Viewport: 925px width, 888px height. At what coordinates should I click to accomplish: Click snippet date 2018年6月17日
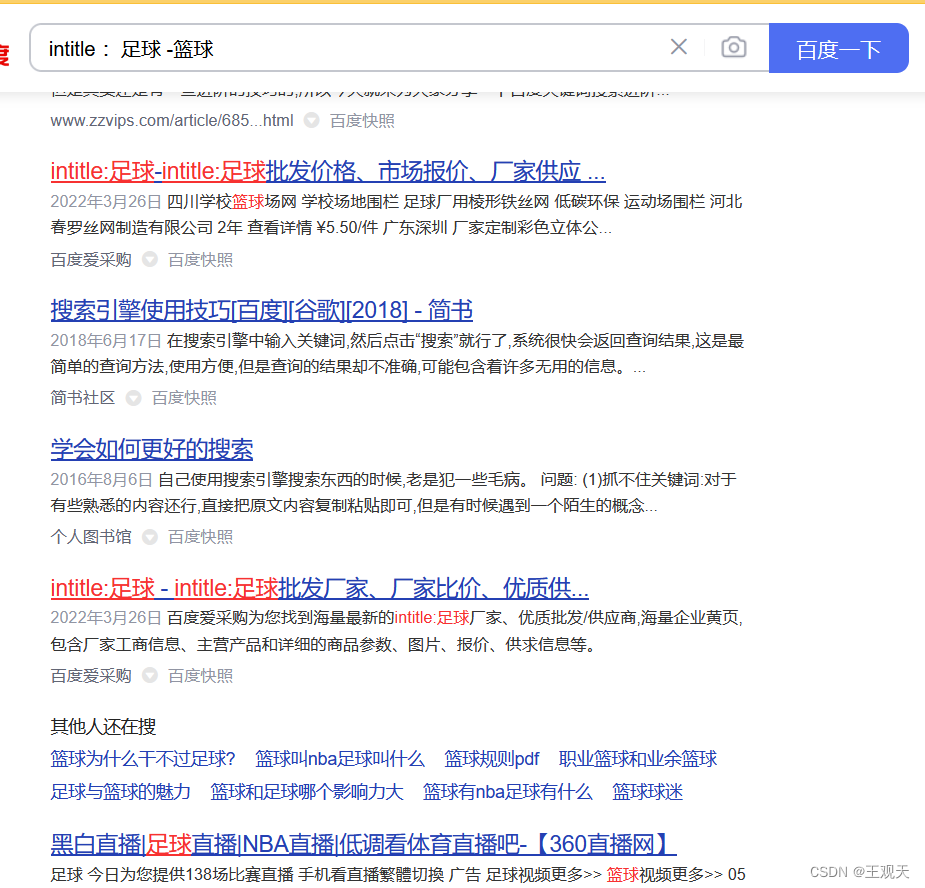click(106, 341)
